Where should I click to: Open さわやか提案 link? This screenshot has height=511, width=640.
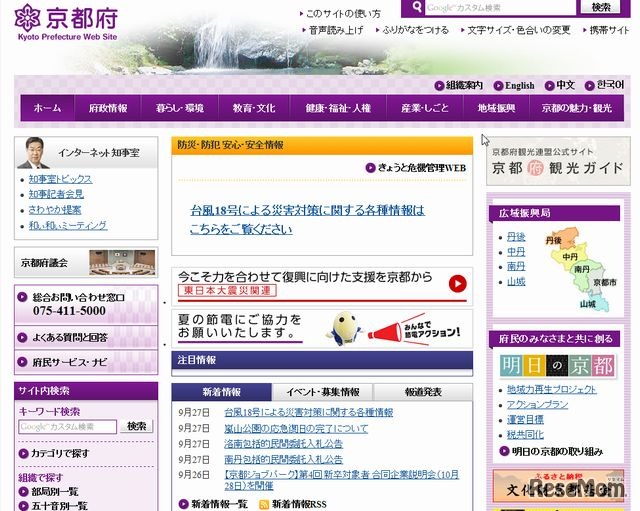click(x=55, y=210)
